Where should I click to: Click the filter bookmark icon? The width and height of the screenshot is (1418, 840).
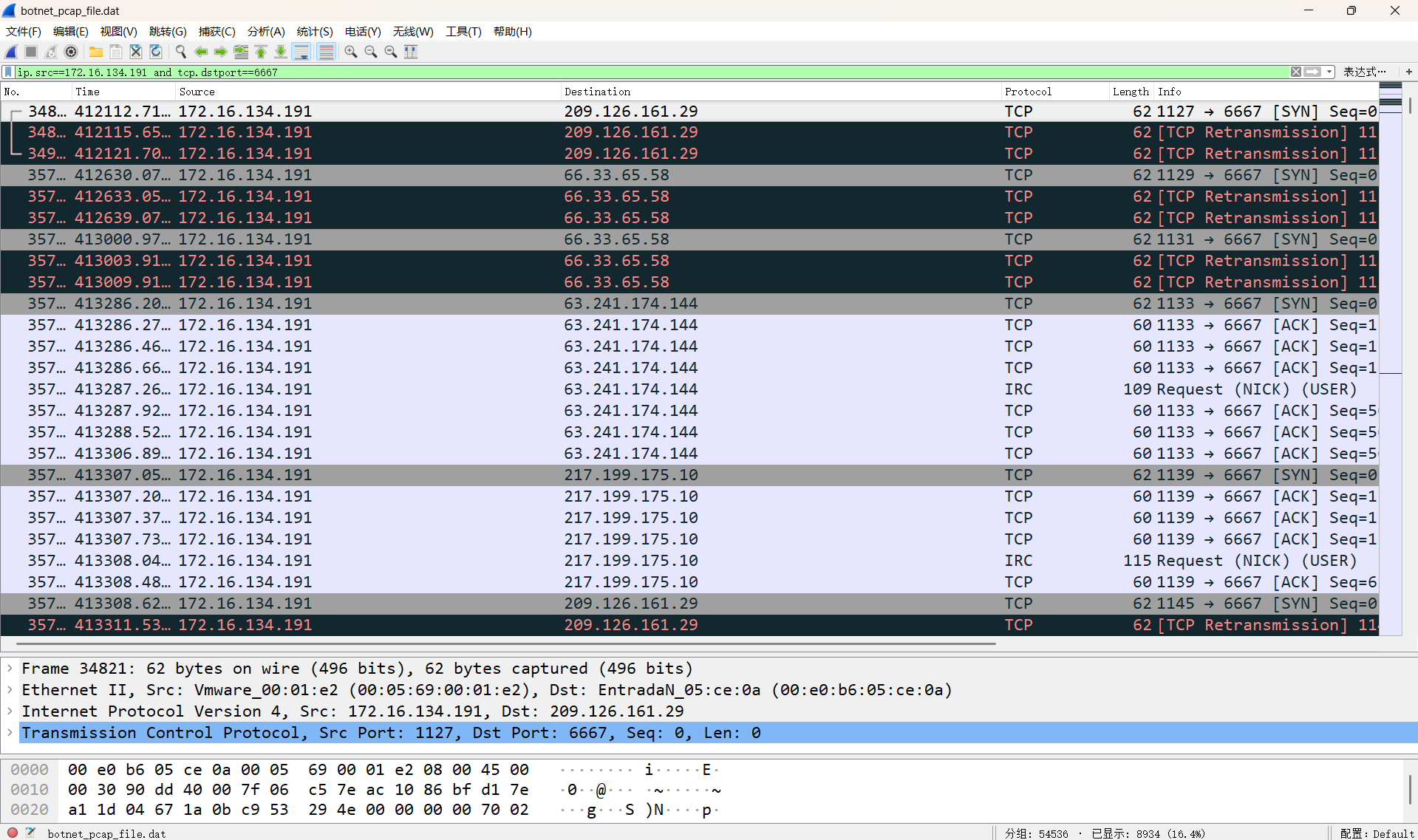[8, 72]
